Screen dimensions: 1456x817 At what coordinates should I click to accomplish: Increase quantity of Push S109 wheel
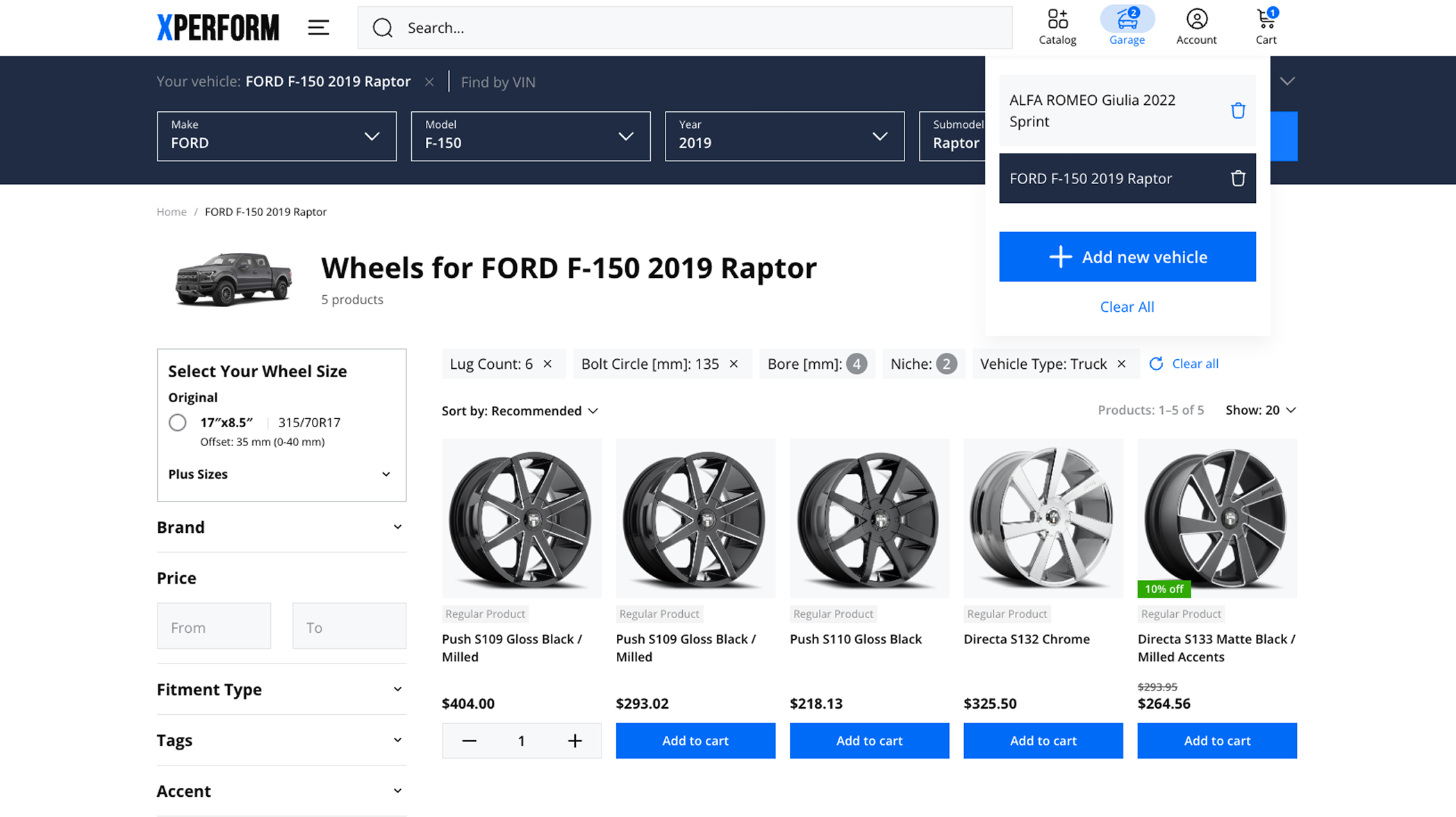coord(574,741)
